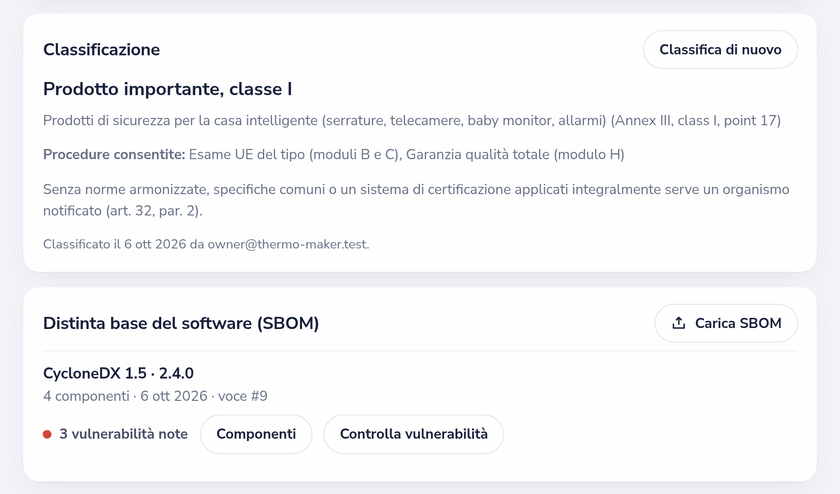
Task: Select 'Prodotto importante, classe I' title
Action: pyautogui.click(x=167, y=89)
